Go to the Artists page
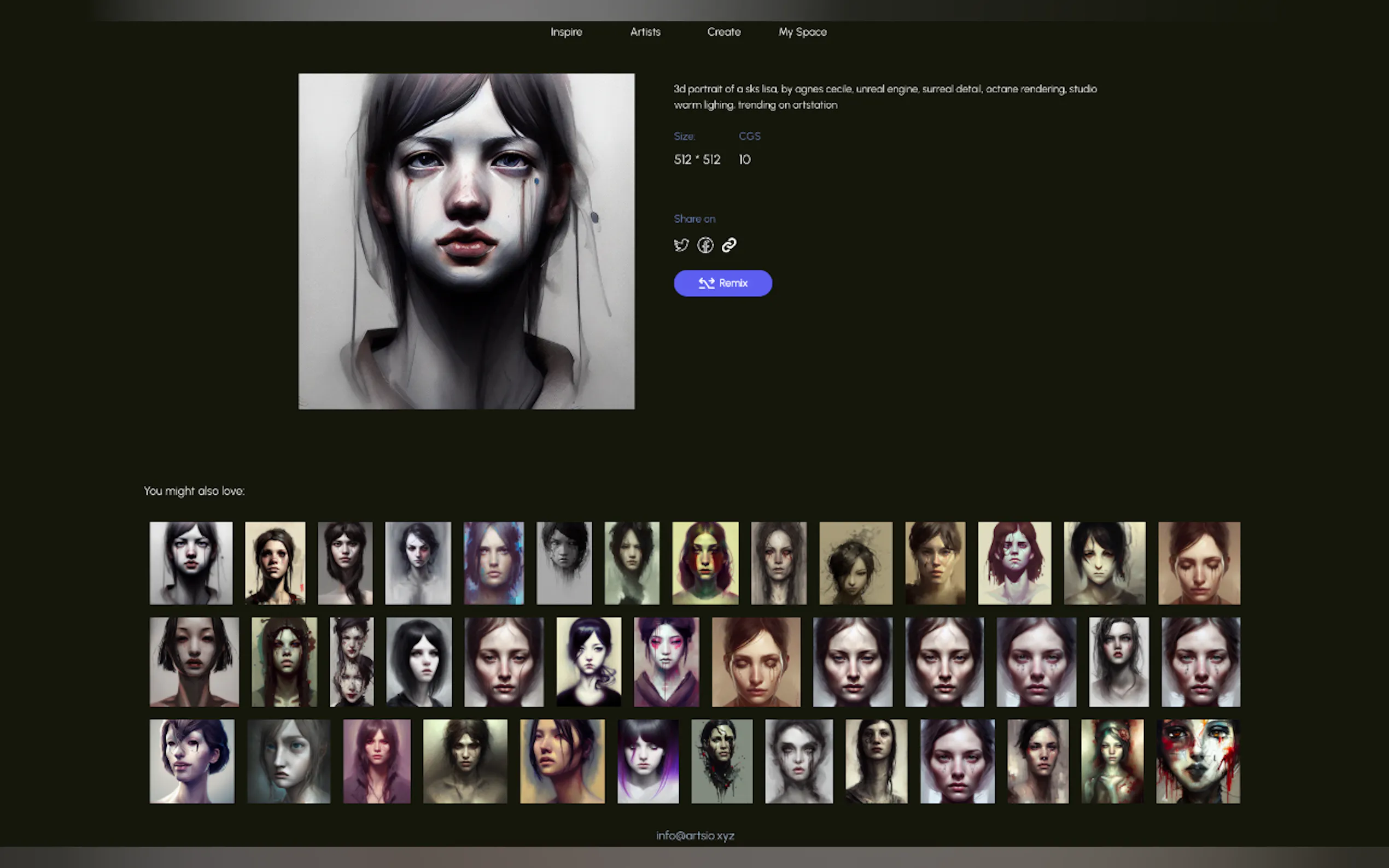1389x868 pixels. tap(645, 32)
